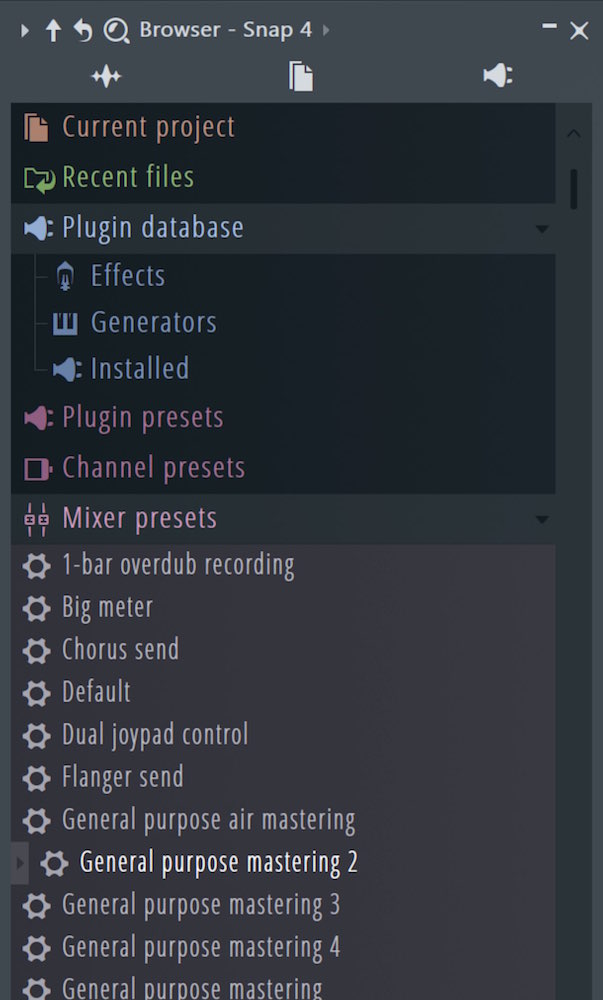Click the Current project folder icon
This screenshot has height=1000, width=603.
(36, 127)
